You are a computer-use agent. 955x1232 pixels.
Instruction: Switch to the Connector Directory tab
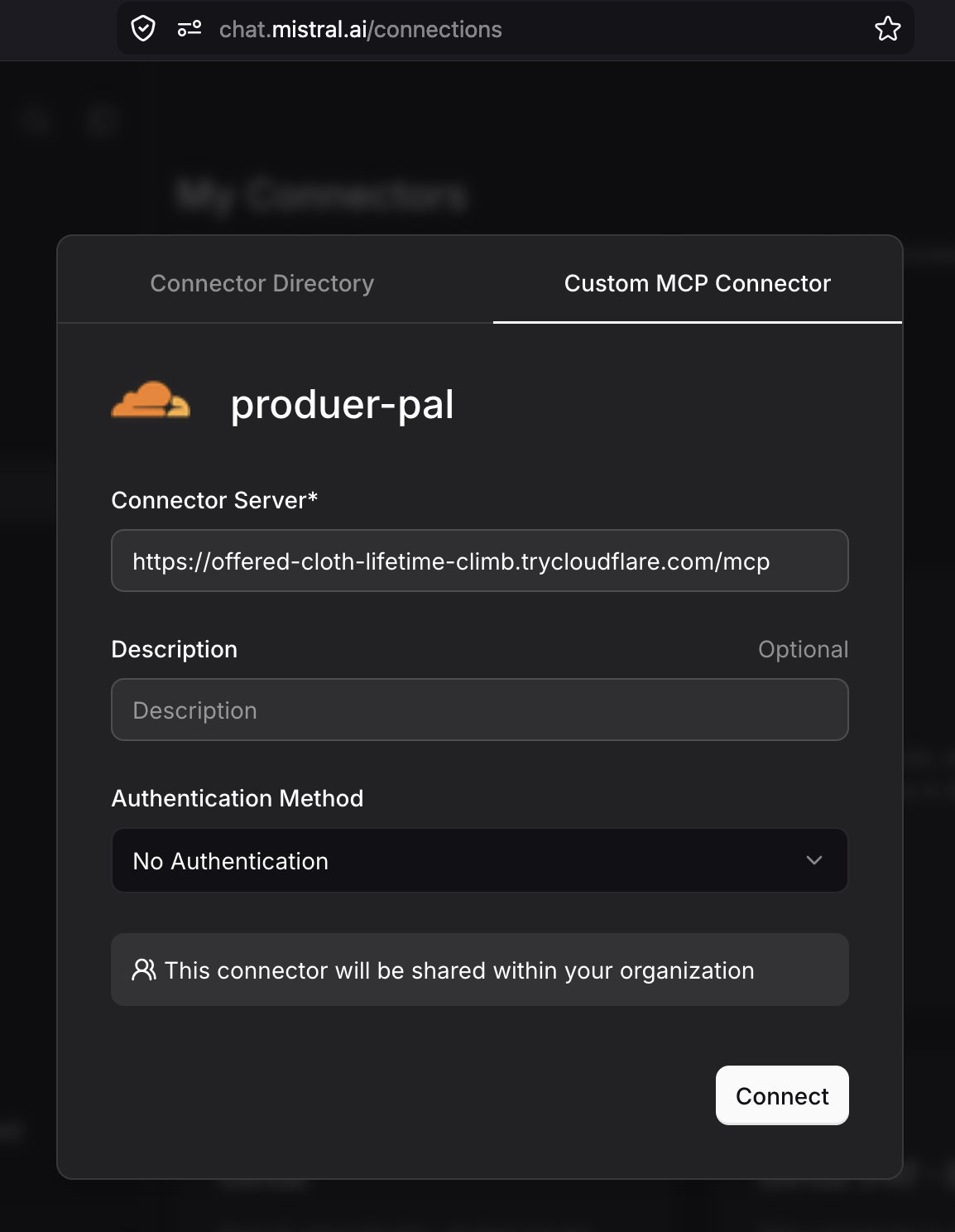(x=262, y=283)
